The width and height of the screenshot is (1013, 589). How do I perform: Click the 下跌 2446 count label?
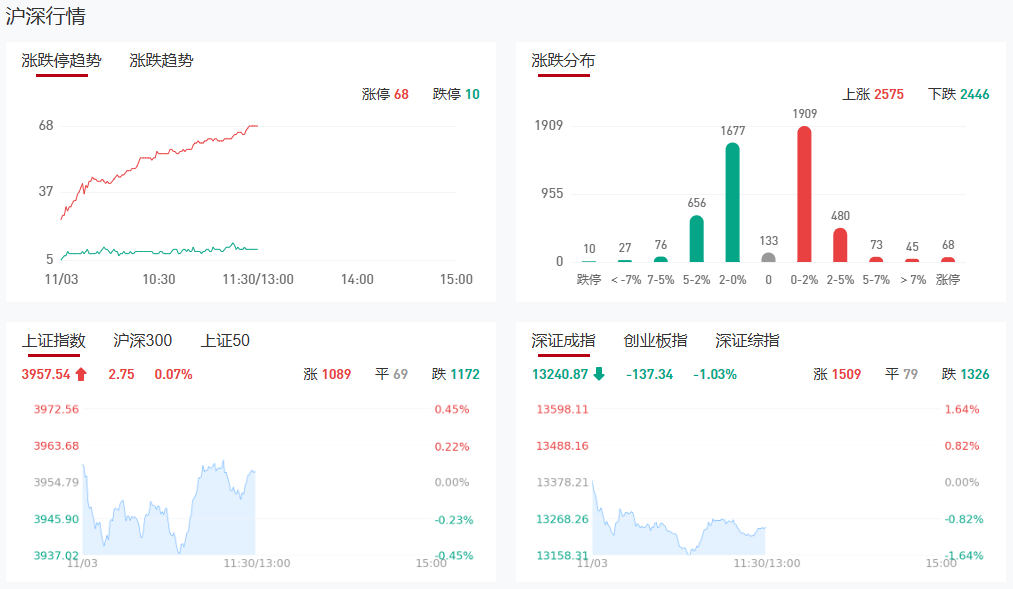958,95
